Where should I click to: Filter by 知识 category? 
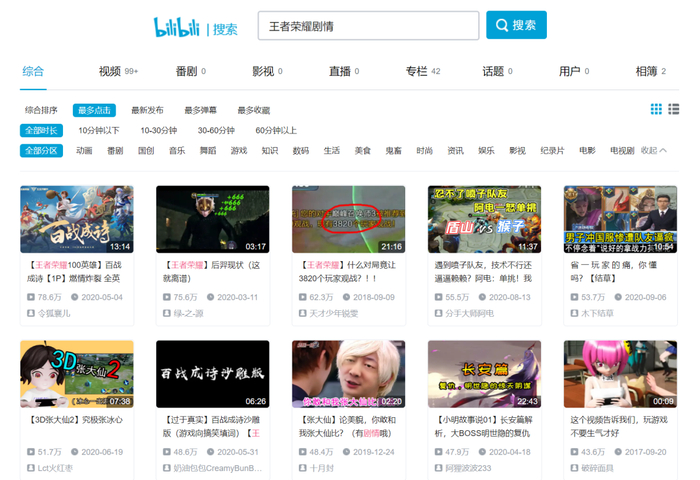[x=270, y=150]
